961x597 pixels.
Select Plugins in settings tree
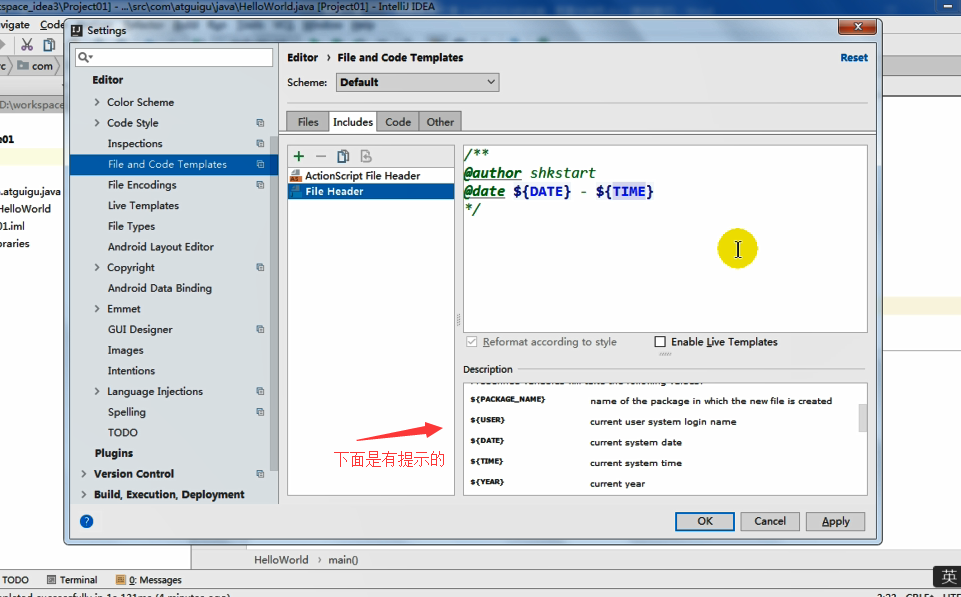click(x=113, y=454)
